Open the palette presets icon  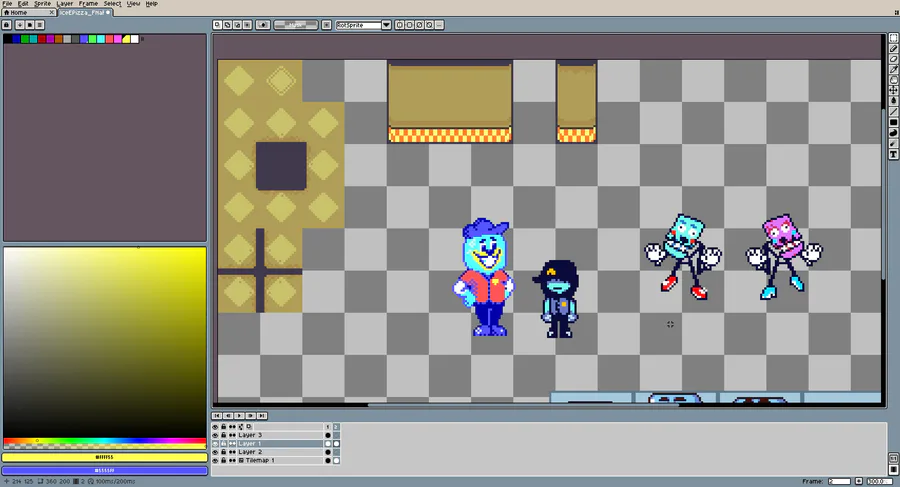tap(30, 25)
